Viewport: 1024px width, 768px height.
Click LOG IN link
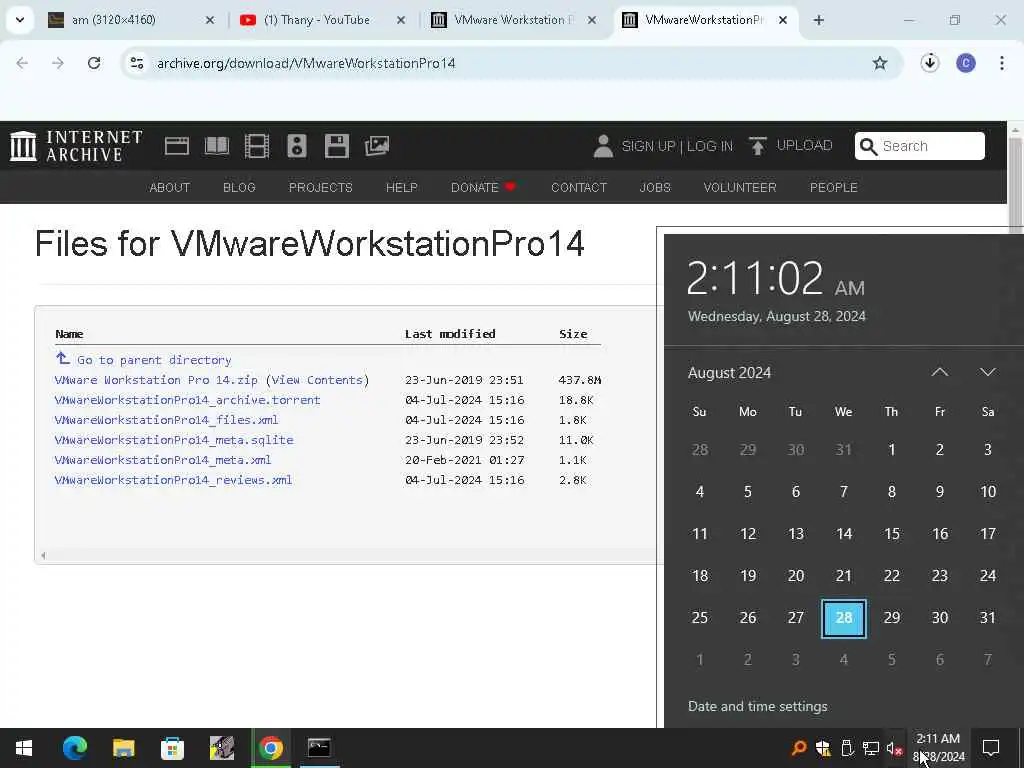pyautogui.click(x=709, y=146)
